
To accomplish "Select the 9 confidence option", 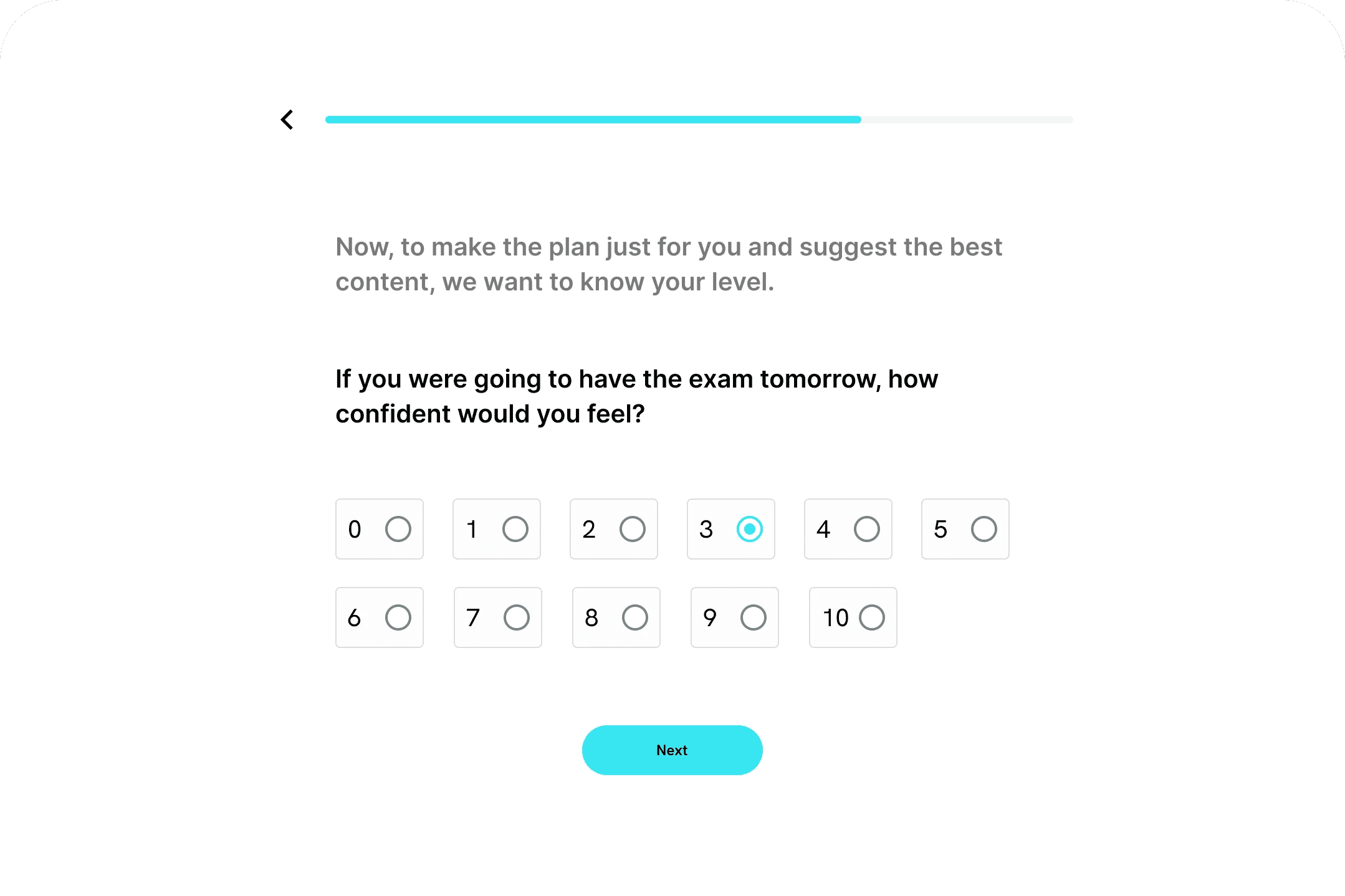I will (x=753, y=617).
